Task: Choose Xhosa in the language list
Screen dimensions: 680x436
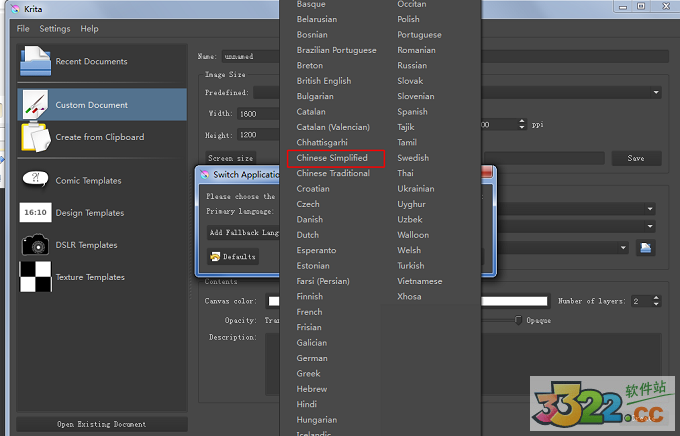Action: click(409, 296)
